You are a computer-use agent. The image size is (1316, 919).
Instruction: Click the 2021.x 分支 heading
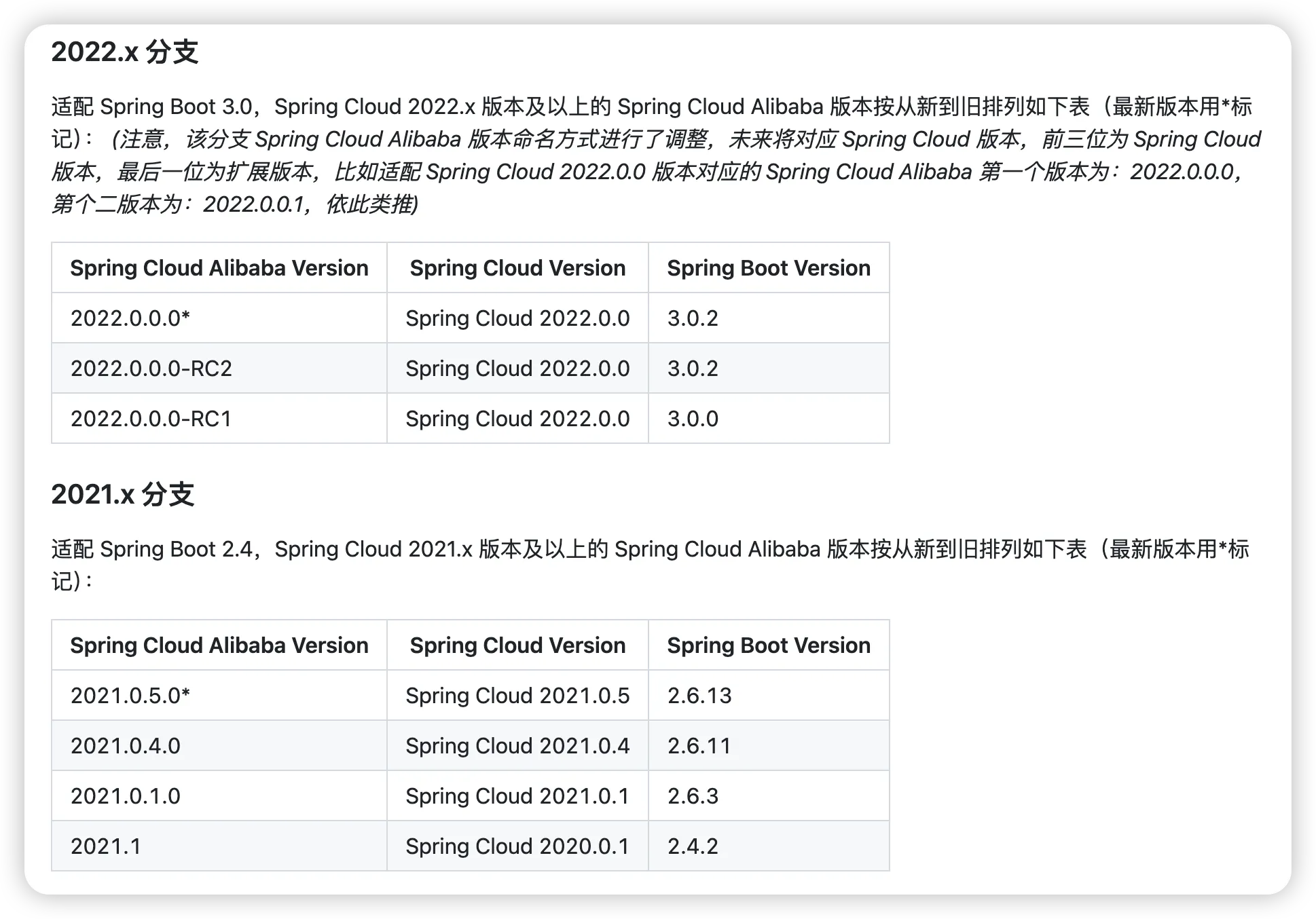tap(122, 495)
